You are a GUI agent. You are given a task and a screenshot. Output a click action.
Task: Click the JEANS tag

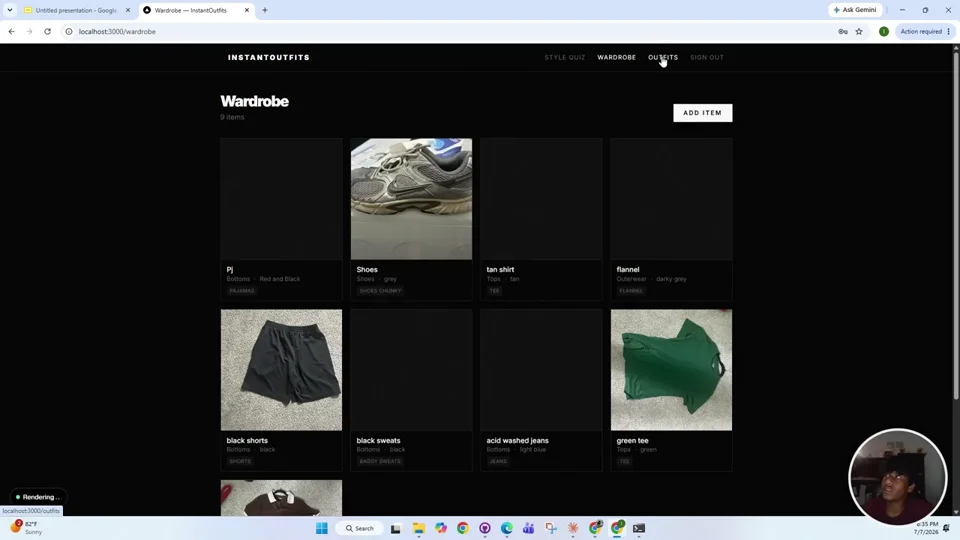[498, 461]
